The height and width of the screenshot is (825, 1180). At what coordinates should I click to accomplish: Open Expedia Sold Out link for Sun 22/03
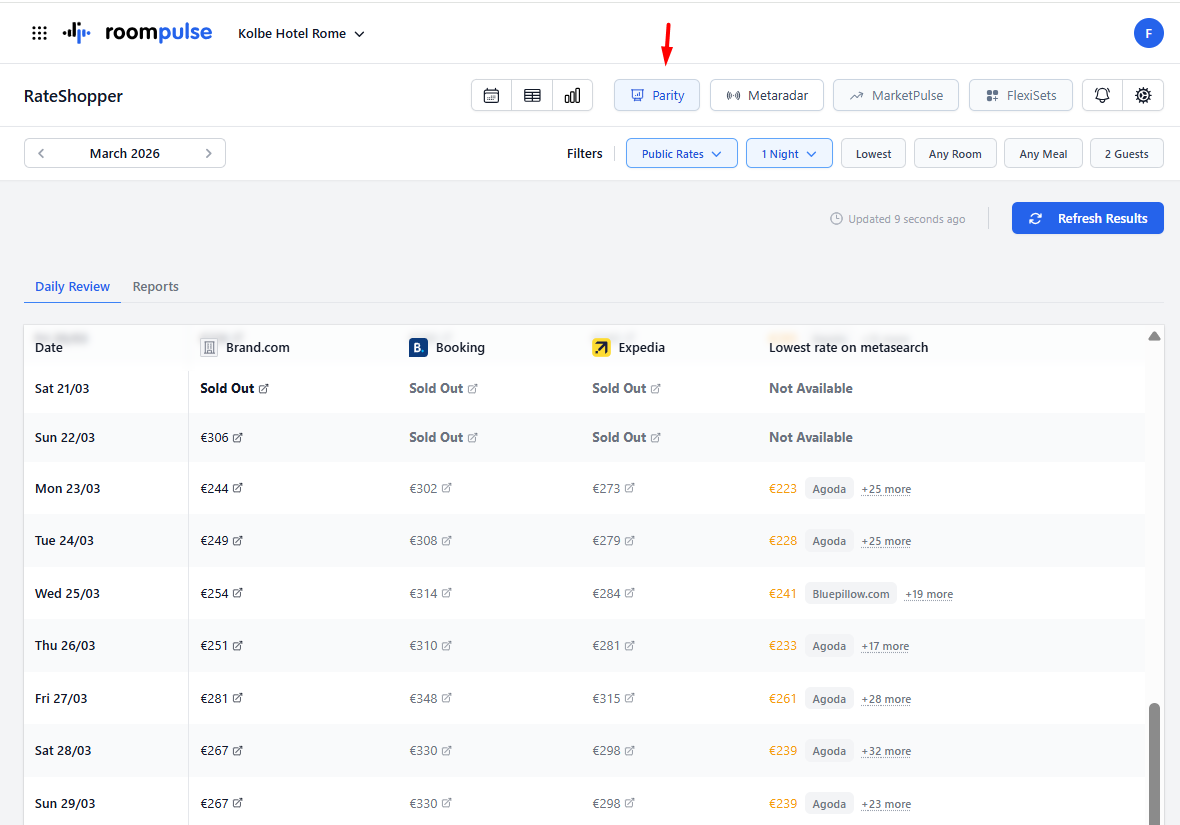(x=655, y=437)
